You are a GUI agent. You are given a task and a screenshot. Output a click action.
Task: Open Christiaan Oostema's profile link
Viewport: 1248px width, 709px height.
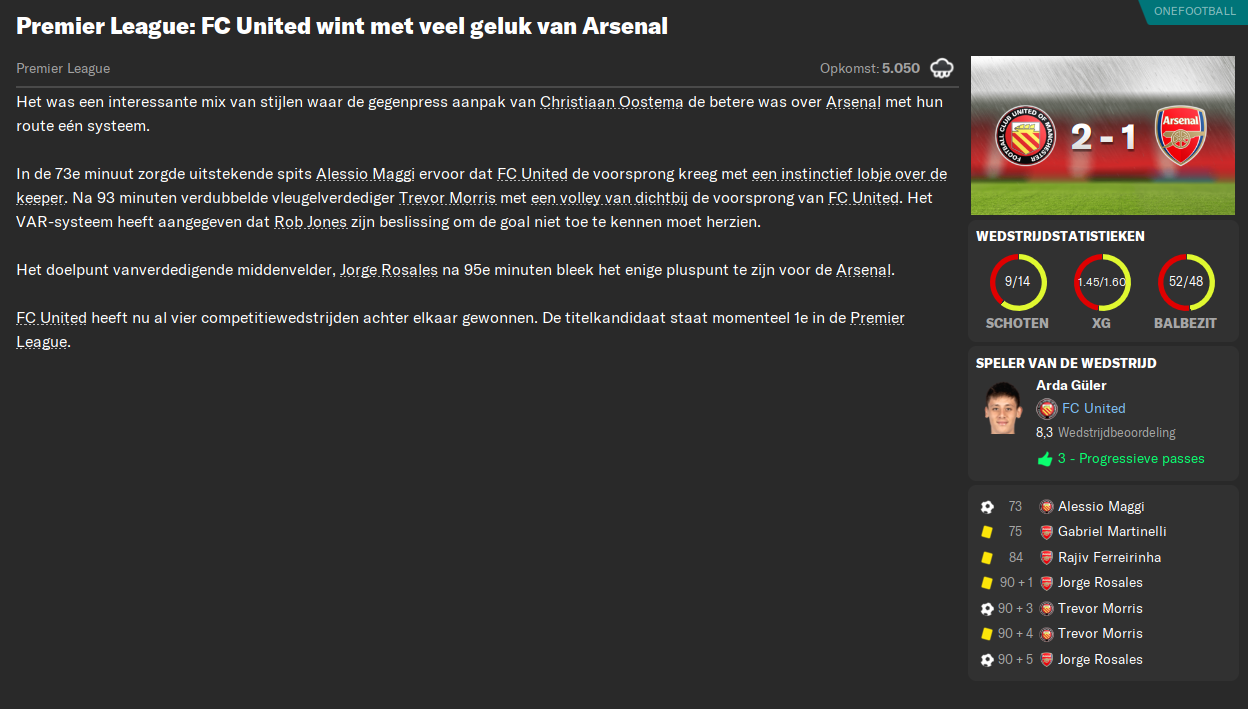click(611, 102)
